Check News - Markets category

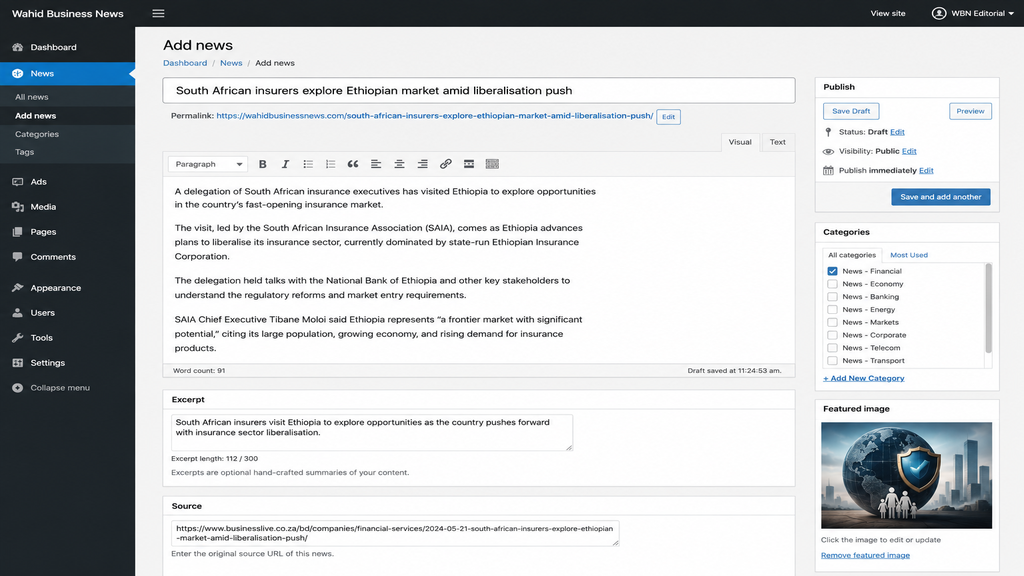(x=832, y=322)
